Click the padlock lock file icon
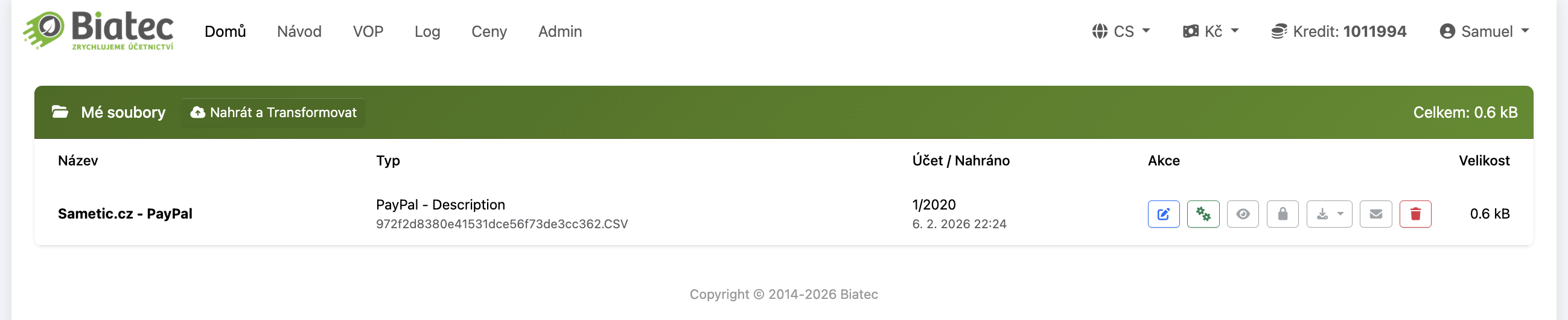This screenshot has width=1568, height=320. [1282, 214]
